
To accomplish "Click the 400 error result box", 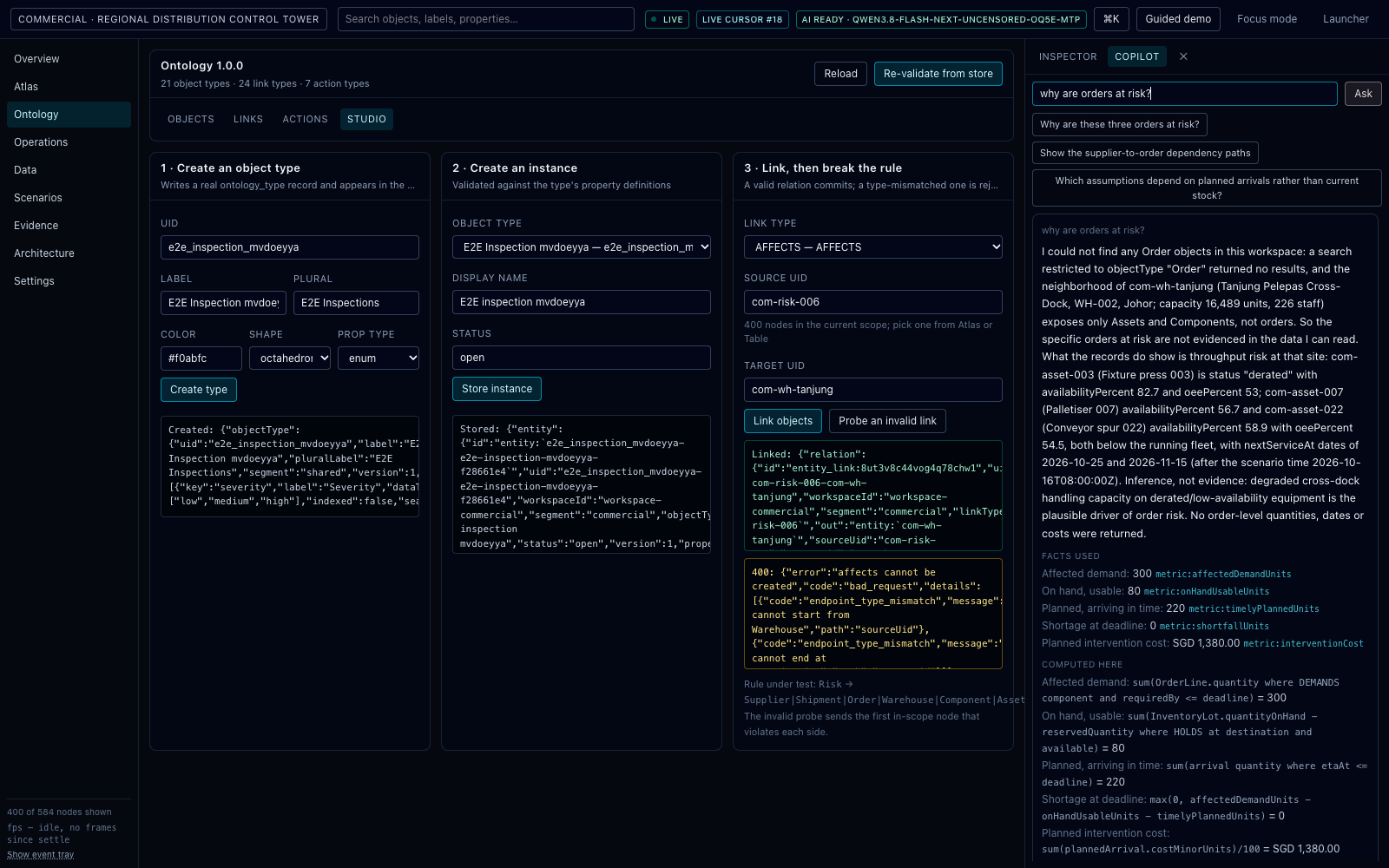I will pyautogui.click(x=873, y=614).
